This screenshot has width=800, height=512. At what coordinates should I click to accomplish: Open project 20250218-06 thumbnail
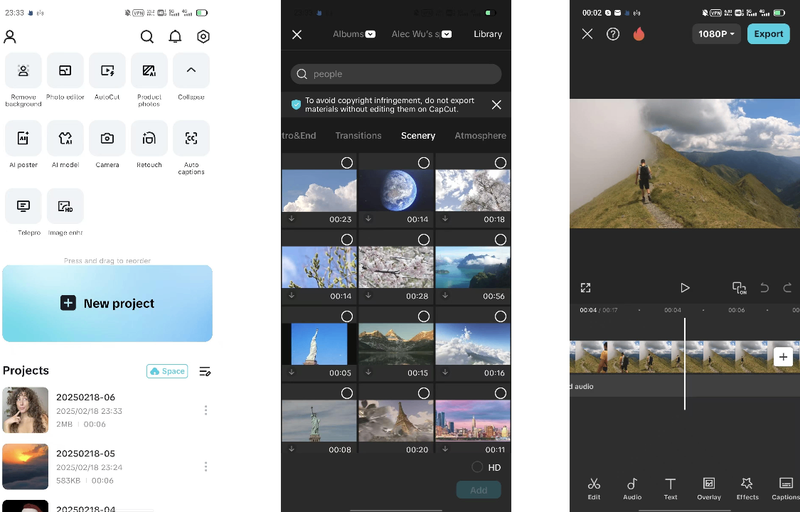pos(26,410)
